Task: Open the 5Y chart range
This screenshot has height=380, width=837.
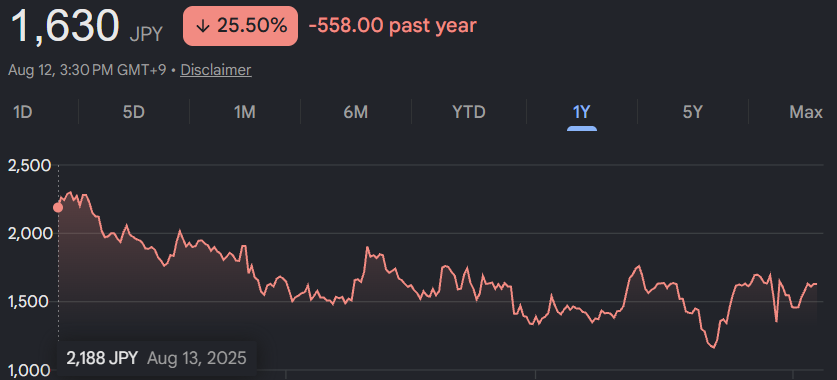Action: tap(692, 113)
